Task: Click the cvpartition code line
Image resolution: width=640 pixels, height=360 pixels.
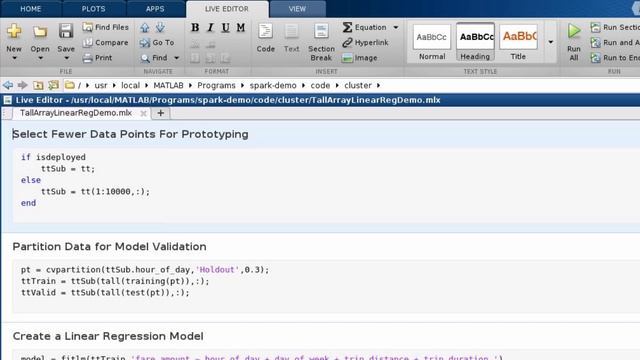Action: click(x=145, y=270)
